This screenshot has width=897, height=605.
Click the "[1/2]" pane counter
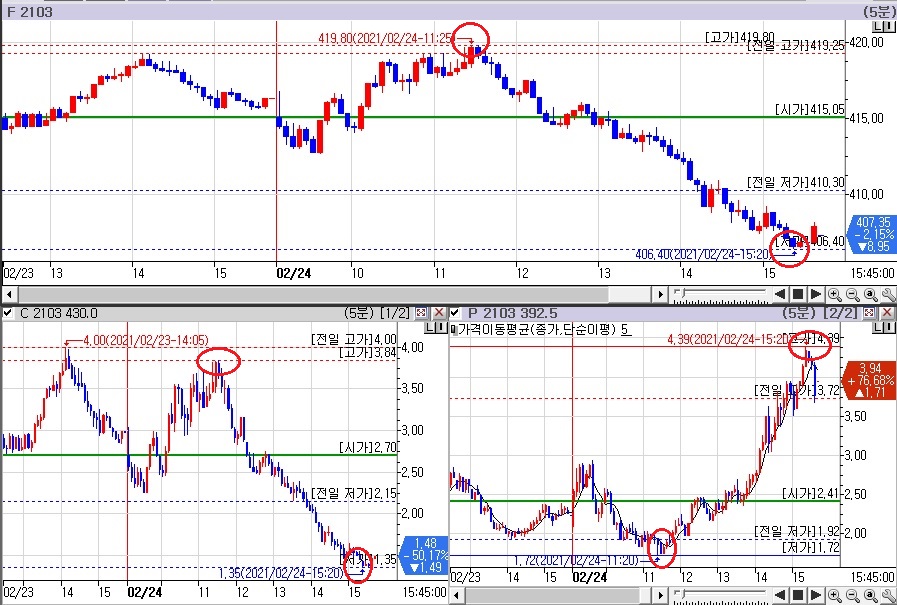[x=395, y=313]
